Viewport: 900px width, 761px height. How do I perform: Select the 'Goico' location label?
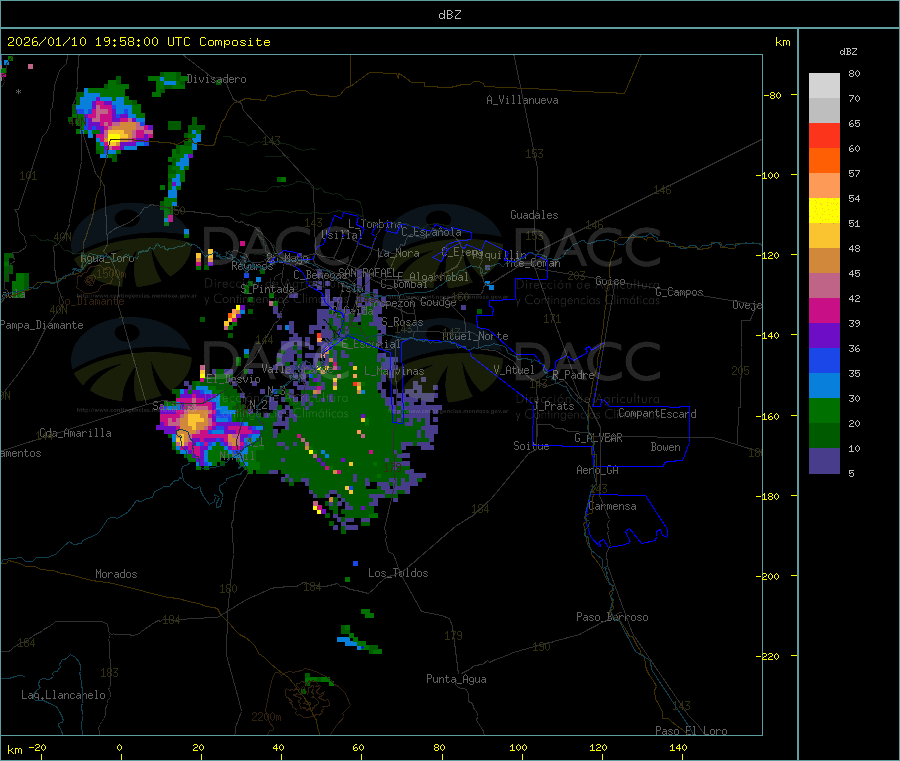(x=610, y=281)
